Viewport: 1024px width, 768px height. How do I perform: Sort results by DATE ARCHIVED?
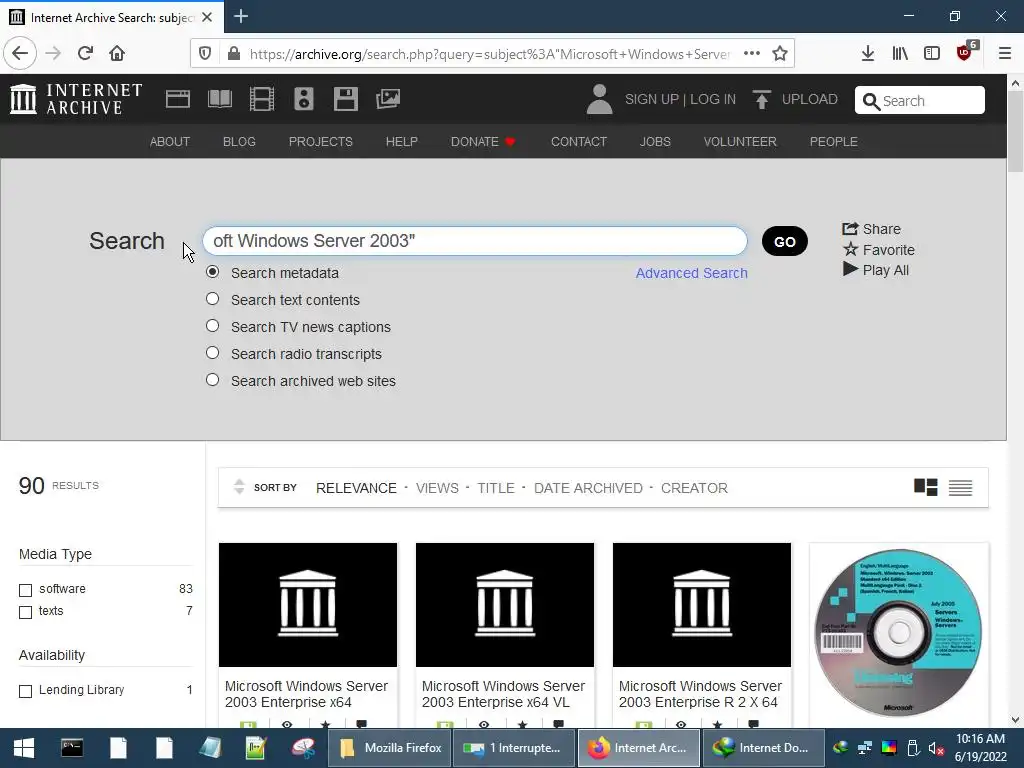[588, 488]
